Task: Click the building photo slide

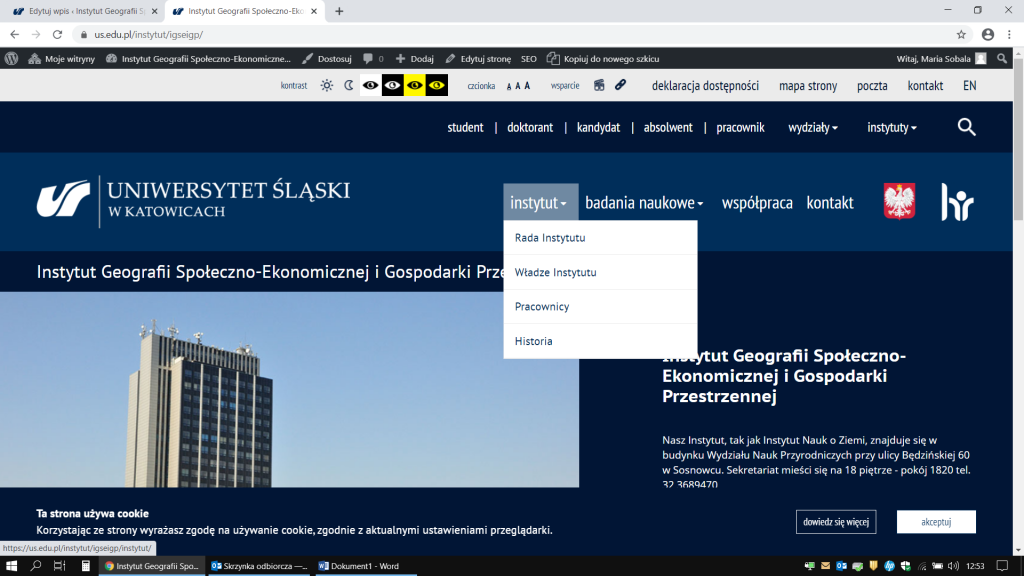Action: 289,389
